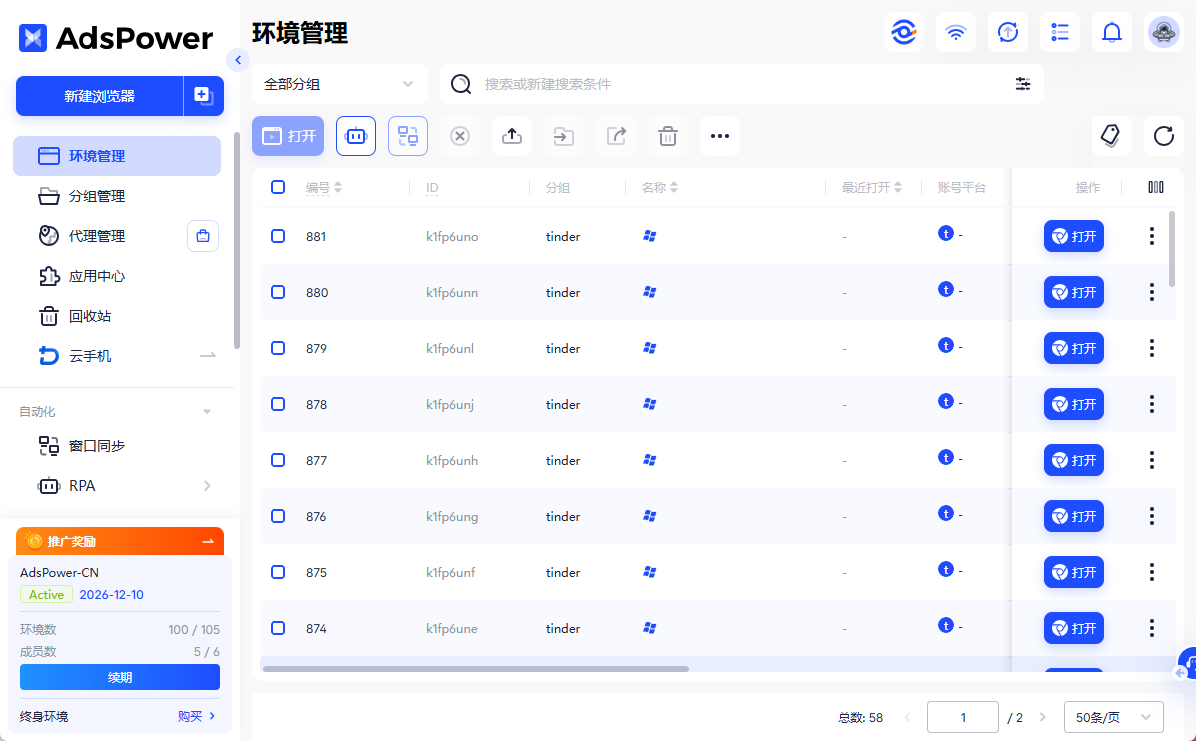Click the top toolbar 打开 button
The image size is (1196, 741).
[288, 136]
